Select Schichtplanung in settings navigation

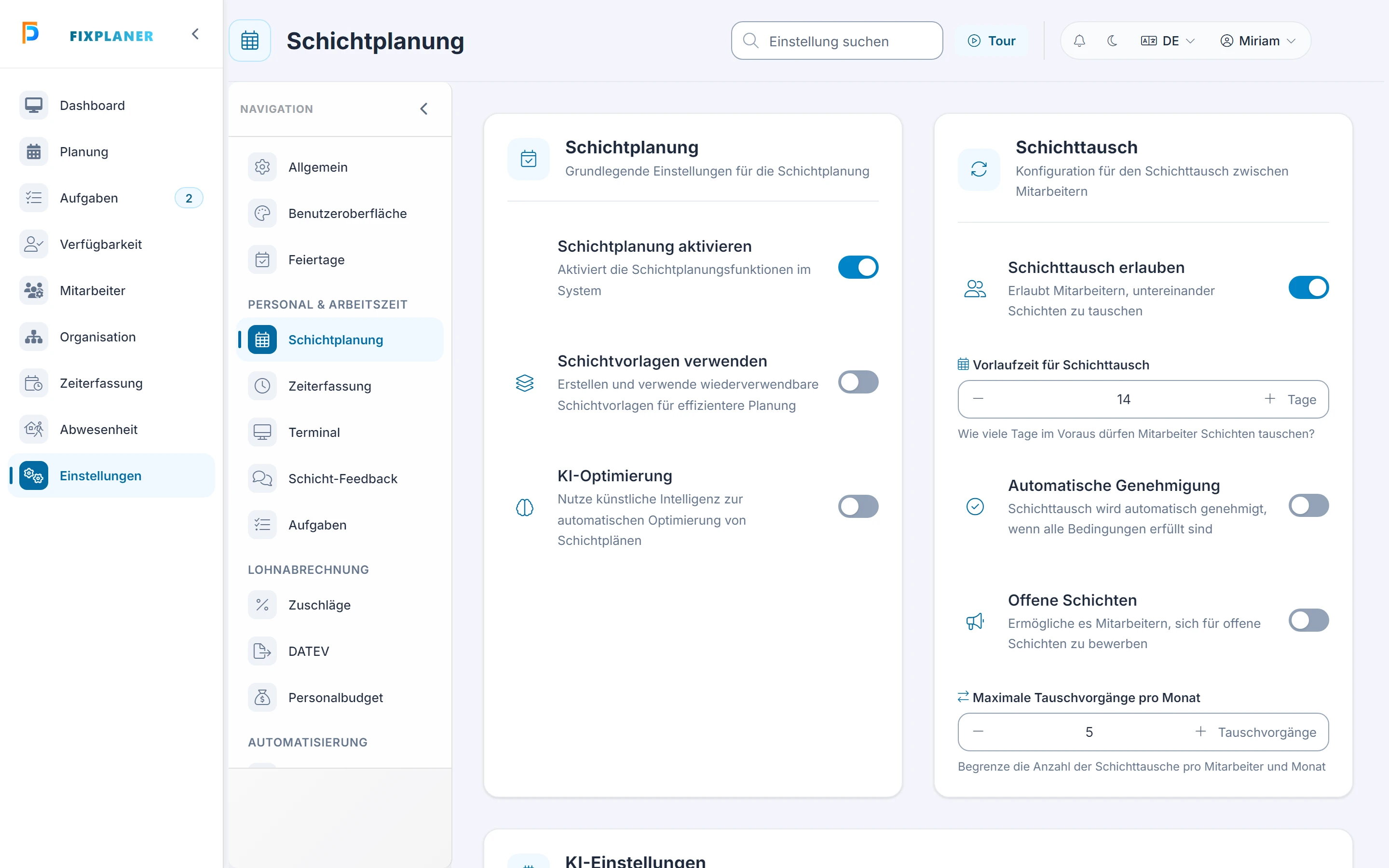coord(340,340)
